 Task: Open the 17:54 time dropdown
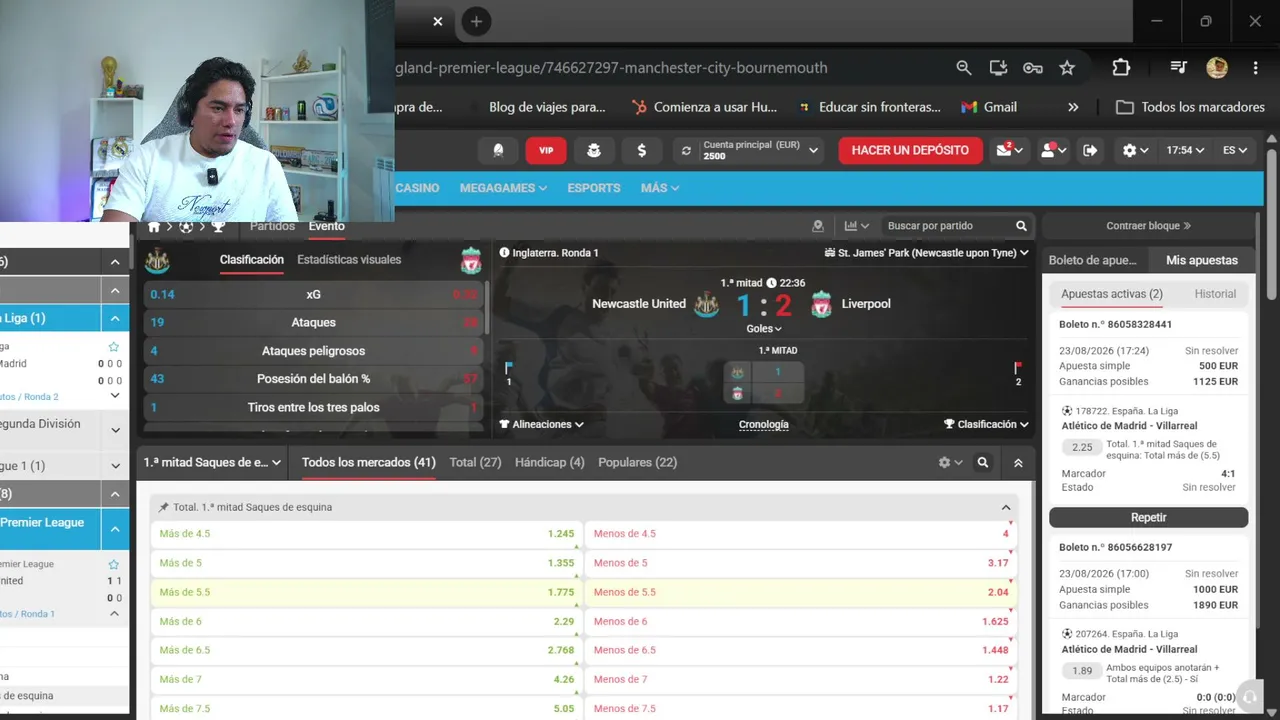tap(1185, 150)
